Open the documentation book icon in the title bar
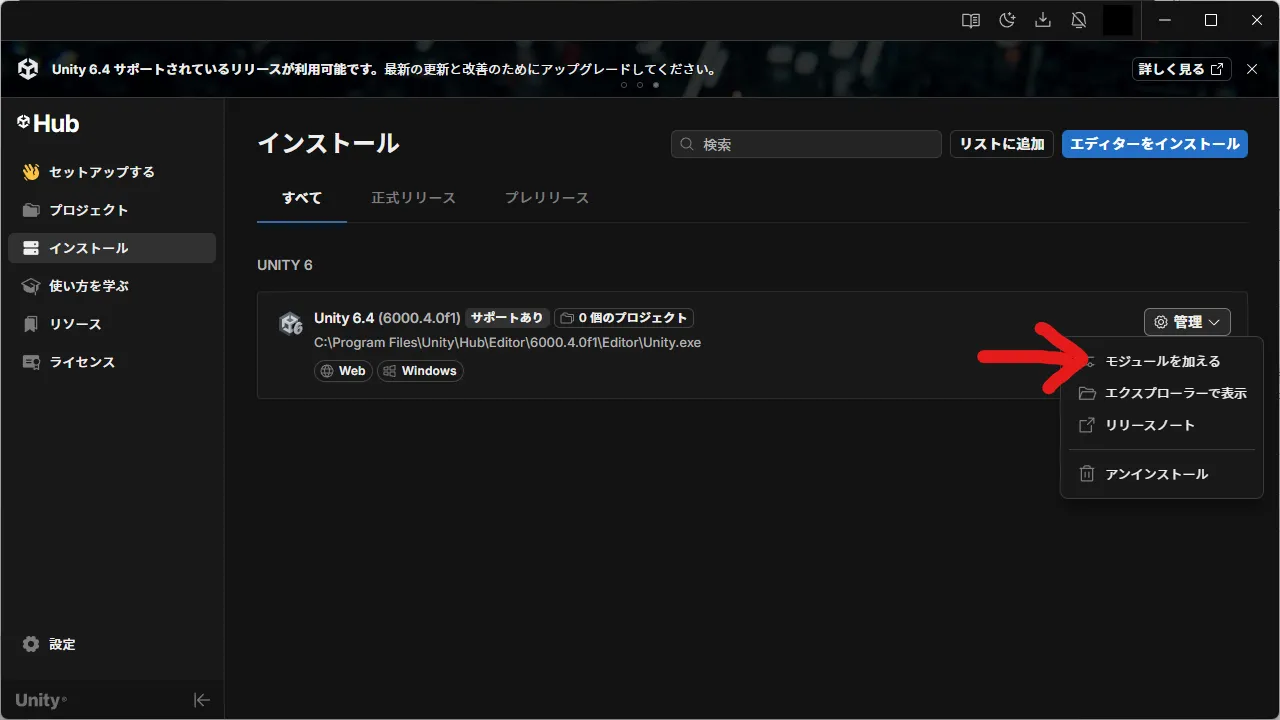 969,19
